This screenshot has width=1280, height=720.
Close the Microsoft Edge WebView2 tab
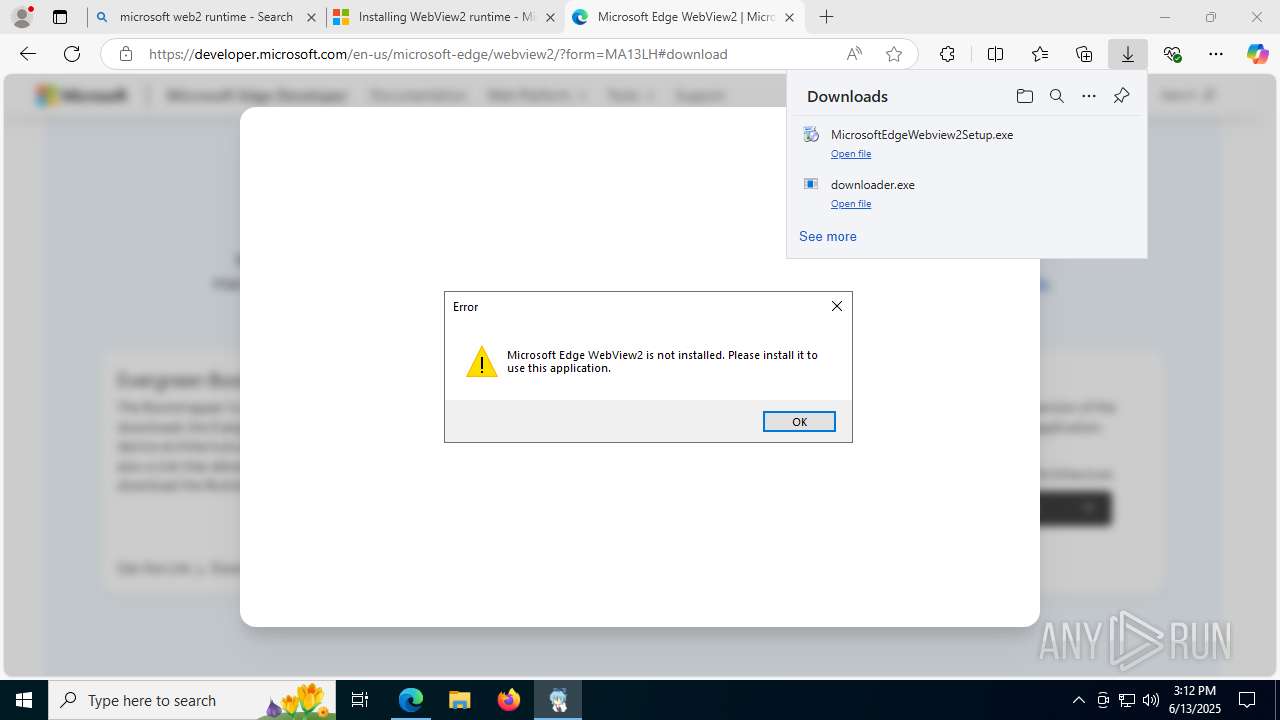coord(789,17)
